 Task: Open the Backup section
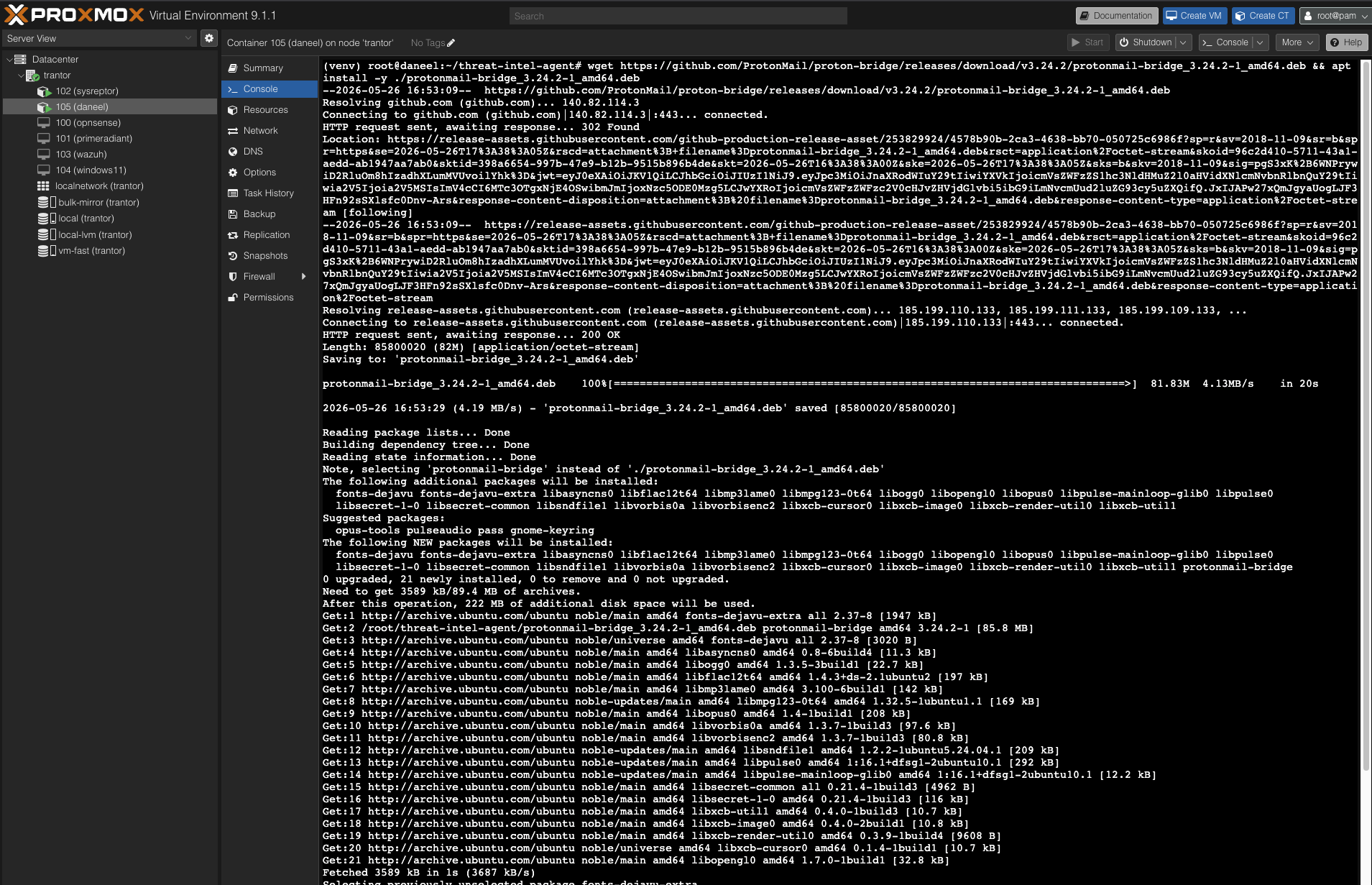pyautogui.click(x=269, y=214)
